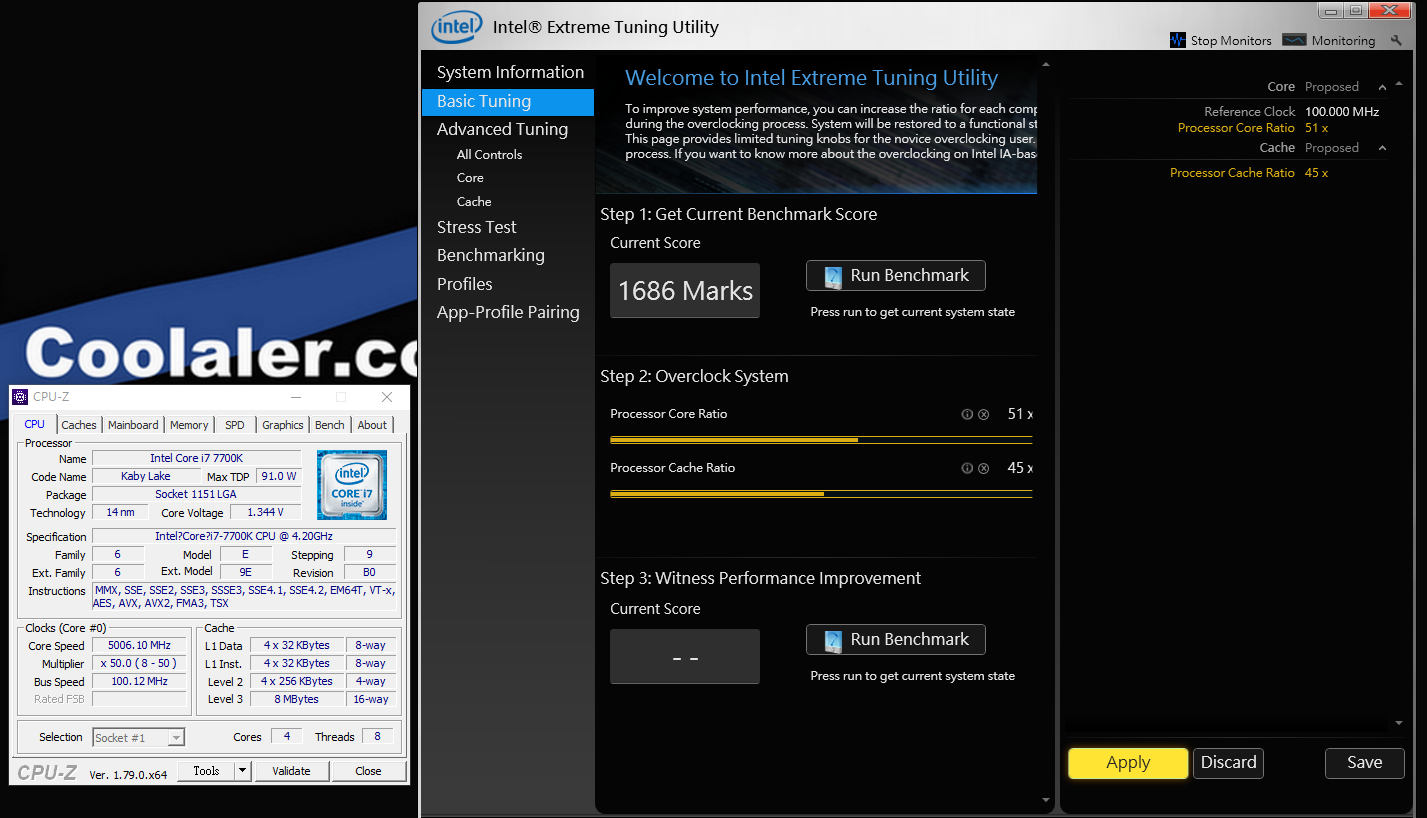1427x818 pixels.
Task: Click proposed panel scrollbar down arrow
Action: [x=1398, y=723]
